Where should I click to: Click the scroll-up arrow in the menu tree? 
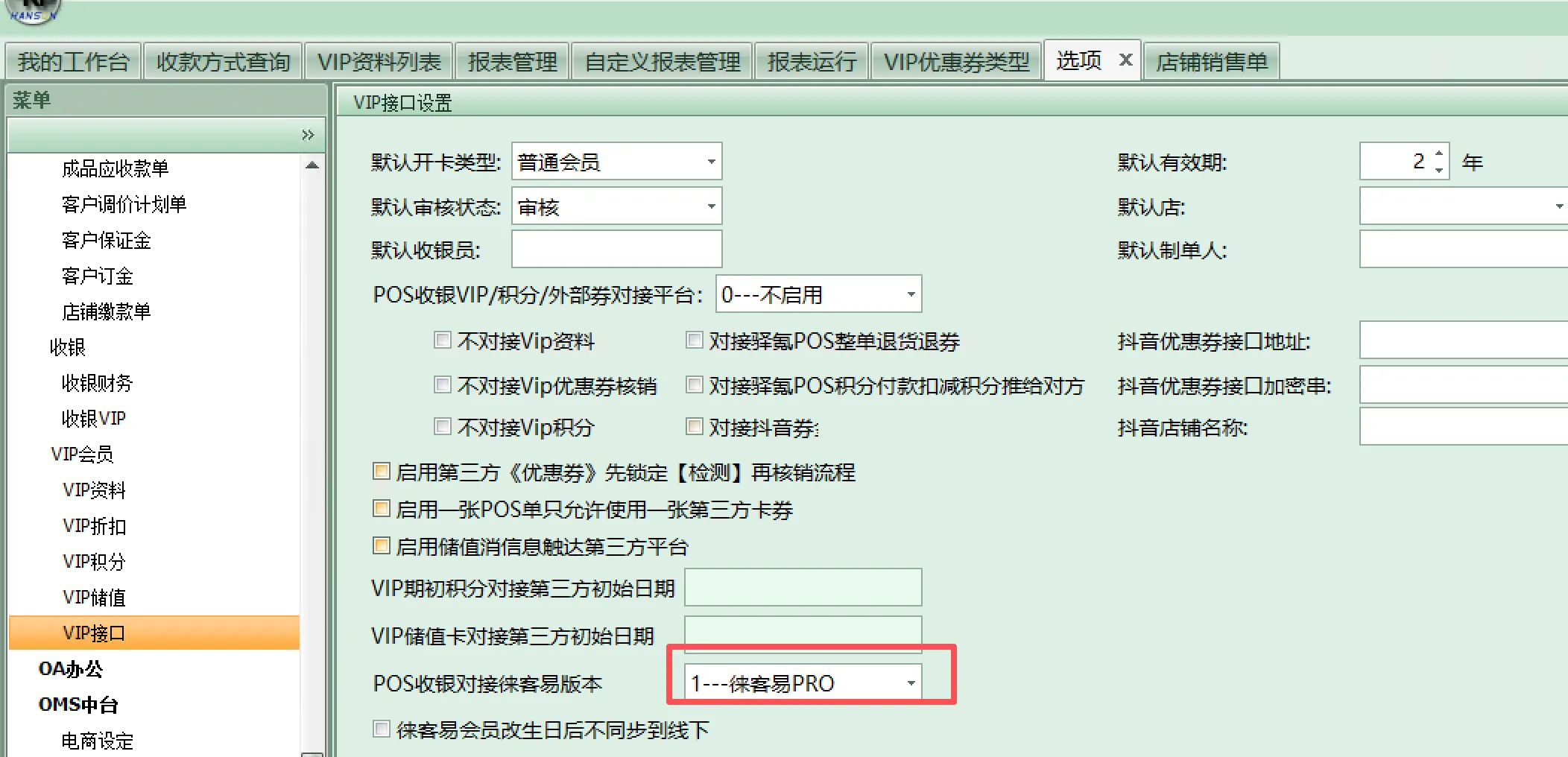[313, 166]
